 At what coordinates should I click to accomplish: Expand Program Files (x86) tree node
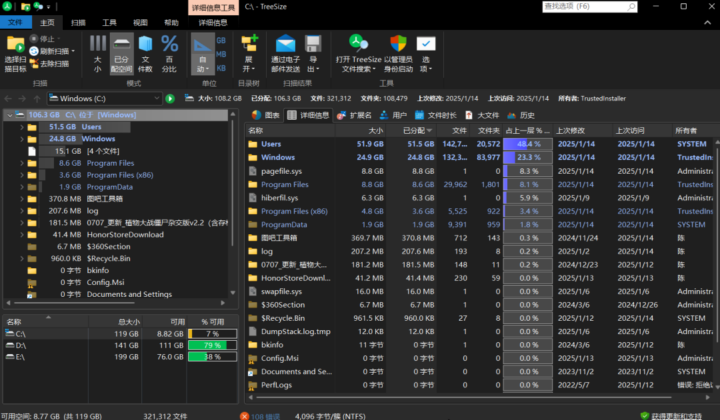22,175
